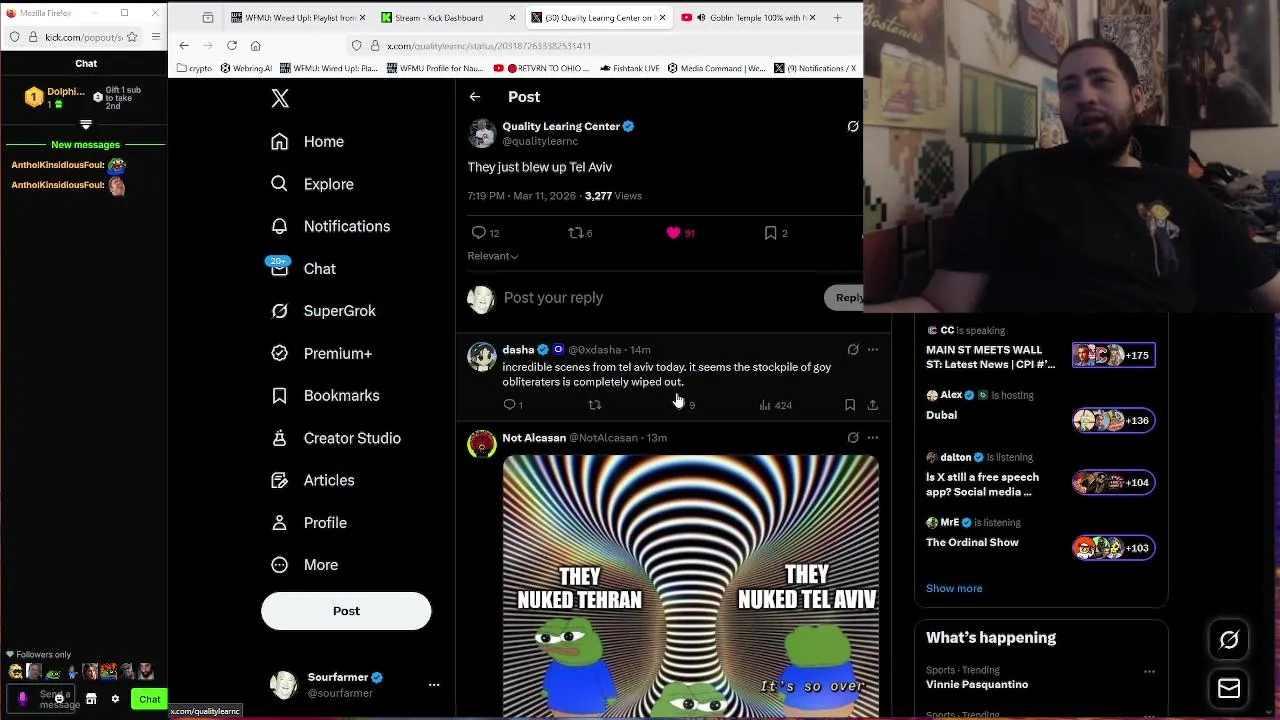Open Kick chat shop icon
Screen dimensions: 1280x720
click(91, 699)
